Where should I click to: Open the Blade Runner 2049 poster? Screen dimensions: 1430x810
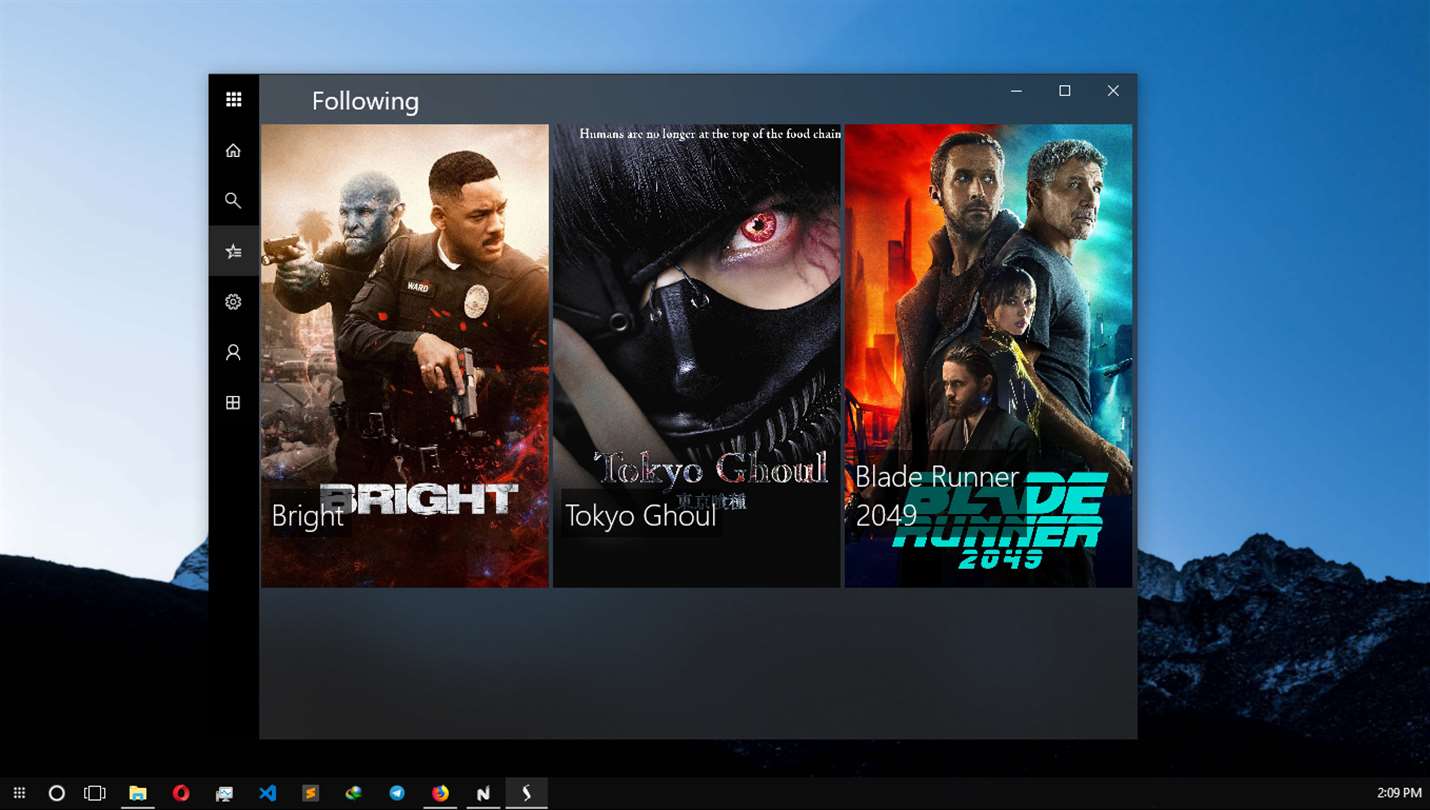pos(989,355)
